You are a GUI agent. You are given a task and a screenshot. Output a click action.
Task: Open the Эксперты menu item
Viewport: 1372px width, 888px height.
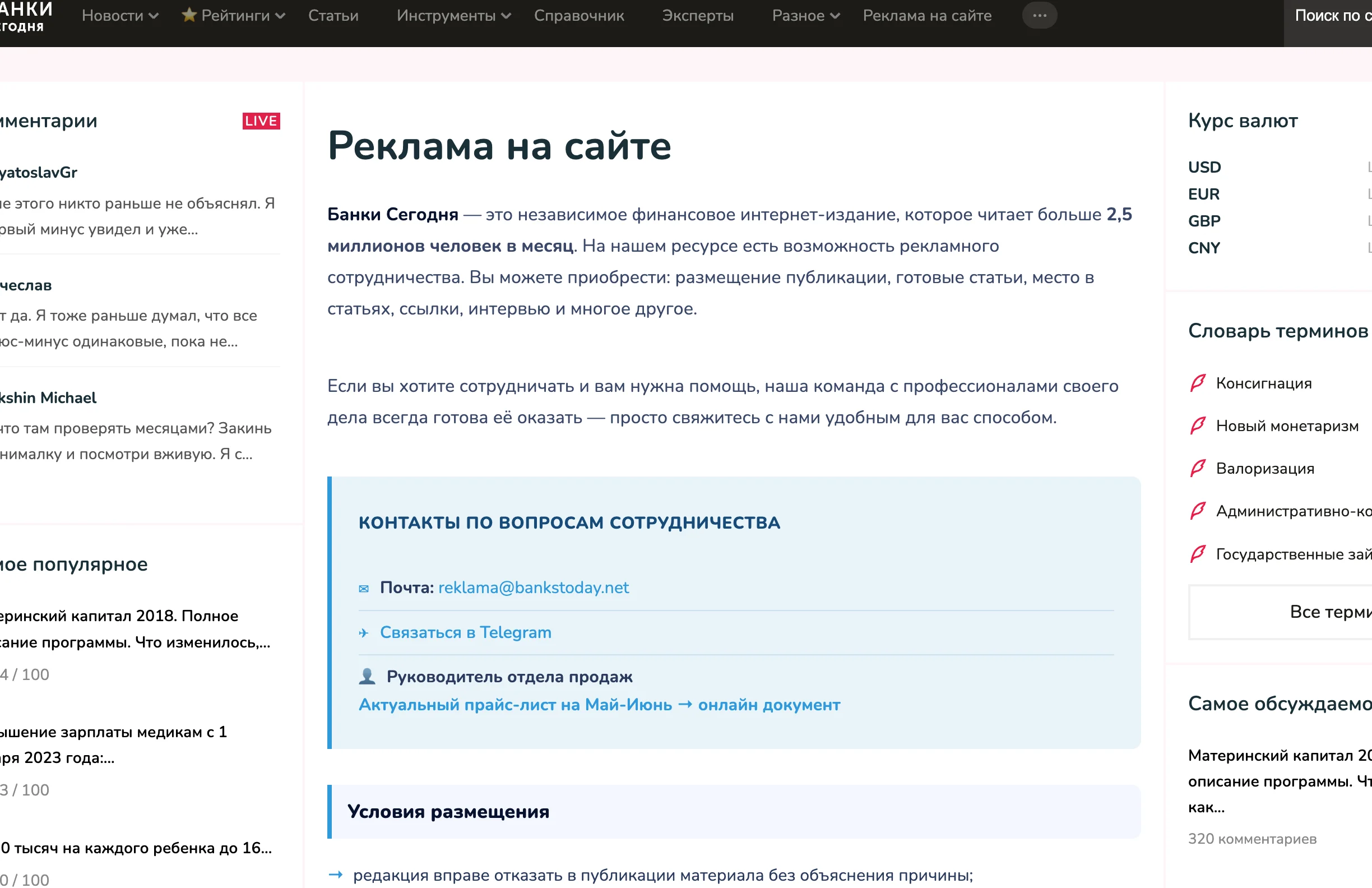click(698, 16)
